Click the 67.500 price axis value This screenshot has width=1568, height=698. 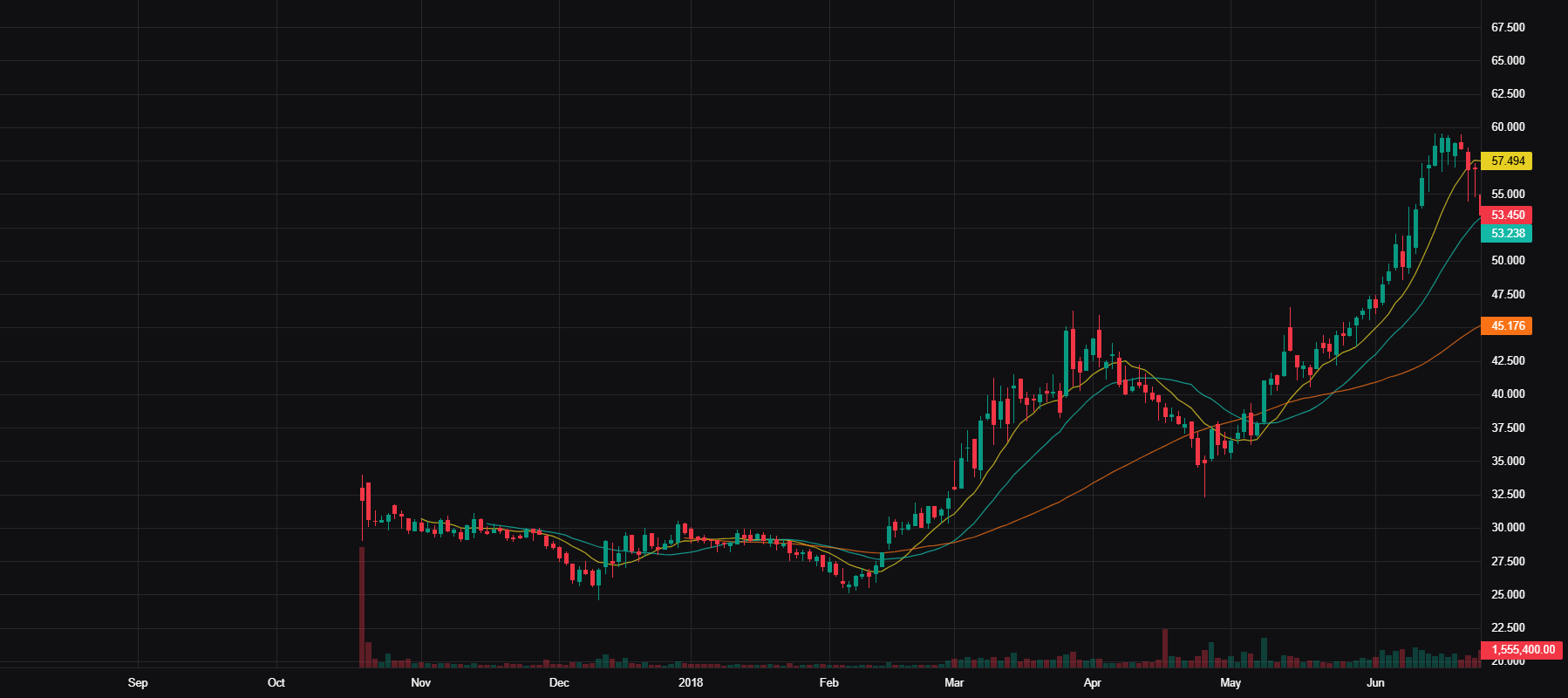(1508, 27)
